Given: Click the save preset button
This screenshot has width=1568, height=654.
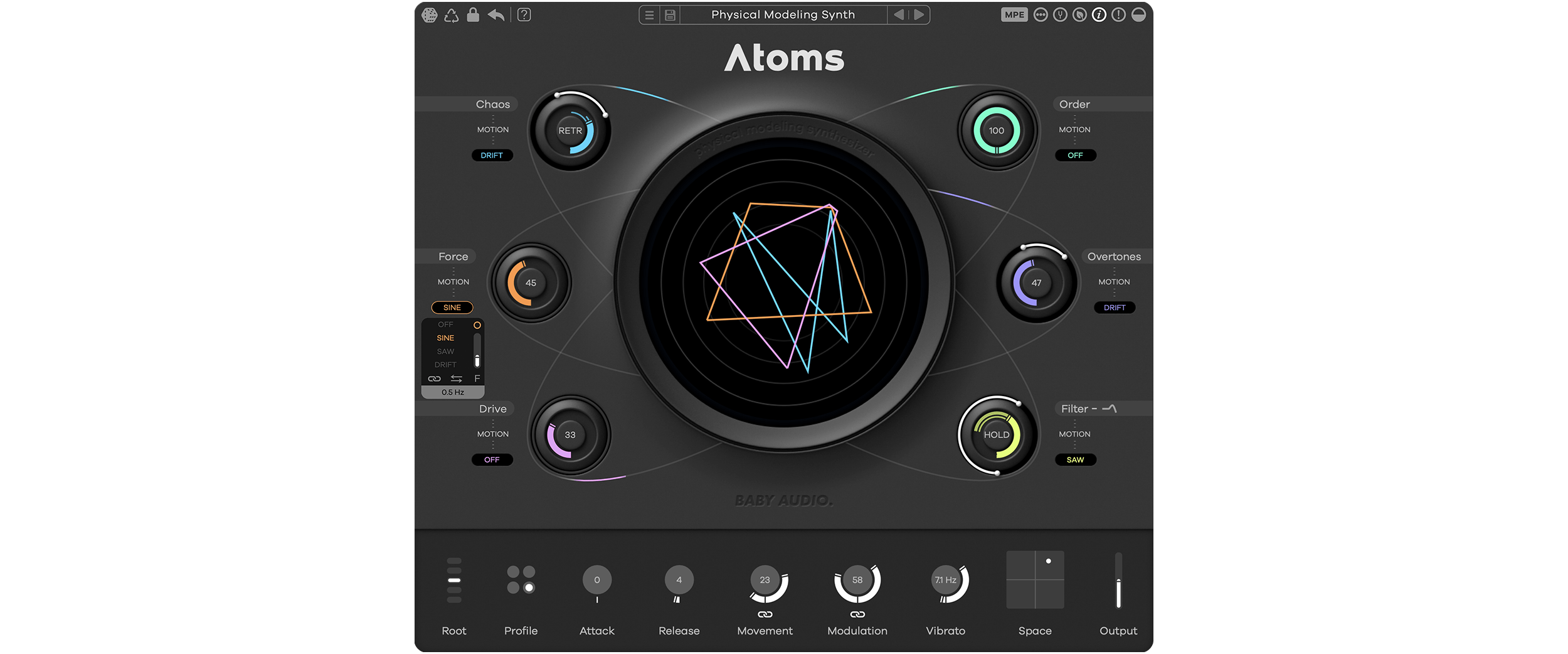Looking at the screenshot, I should pyautogui.click(x=670, y=14).
